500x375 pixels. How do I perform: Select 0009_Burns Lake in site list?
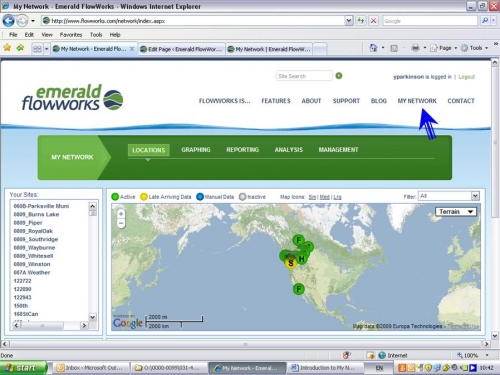[36, 214]
